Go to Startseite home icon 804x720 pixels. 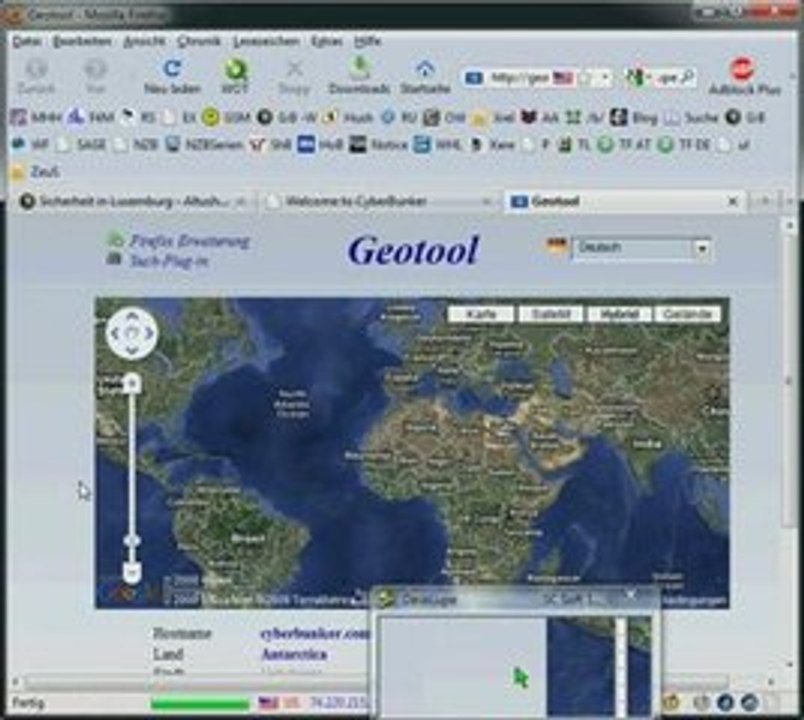tap(425, 68)
